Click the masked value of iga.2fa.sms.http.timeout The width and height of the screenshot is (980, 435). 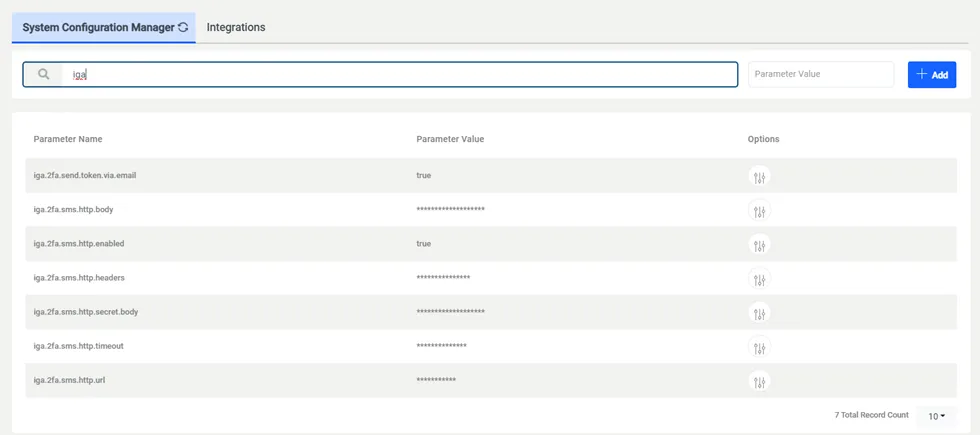click(441, 347)
